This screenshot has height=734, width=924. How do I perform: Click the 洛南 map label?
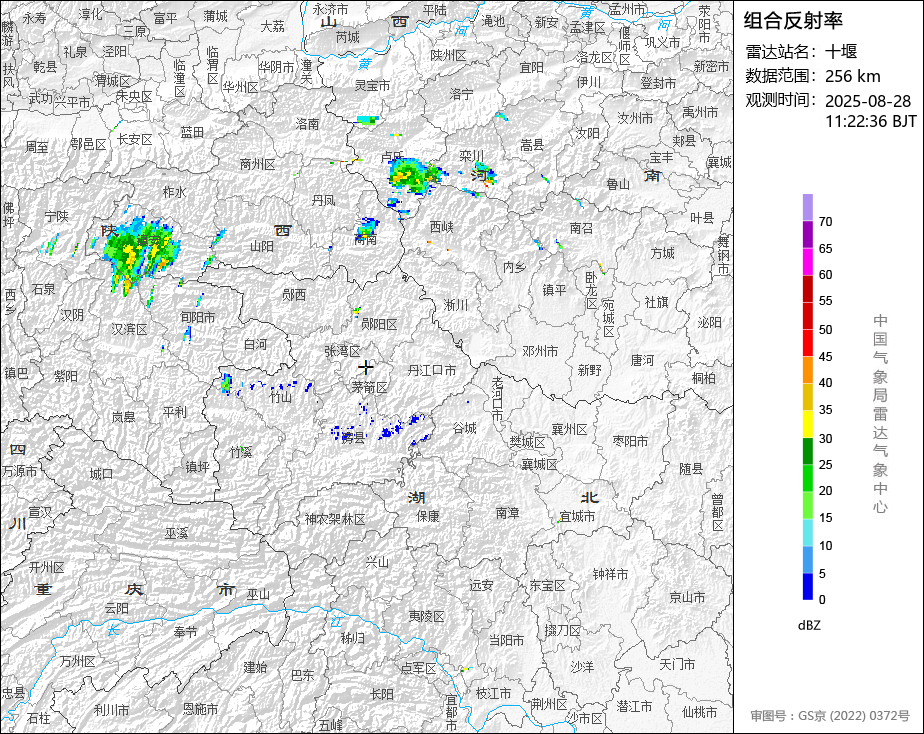pyautogui.click(x=307, y=124)
